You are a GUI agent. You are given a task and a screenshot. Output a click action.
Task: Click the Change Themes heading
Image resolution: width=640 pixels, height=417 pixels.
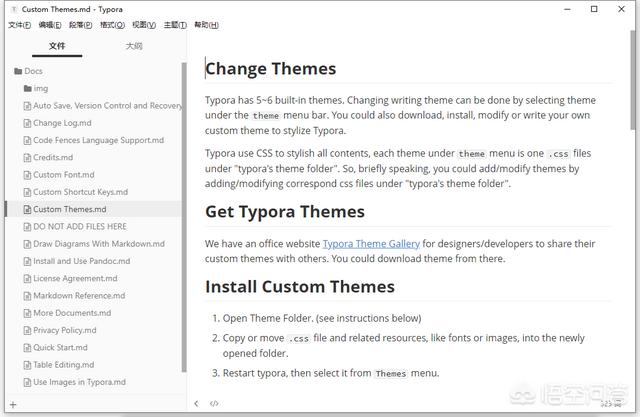click(271, 69)
